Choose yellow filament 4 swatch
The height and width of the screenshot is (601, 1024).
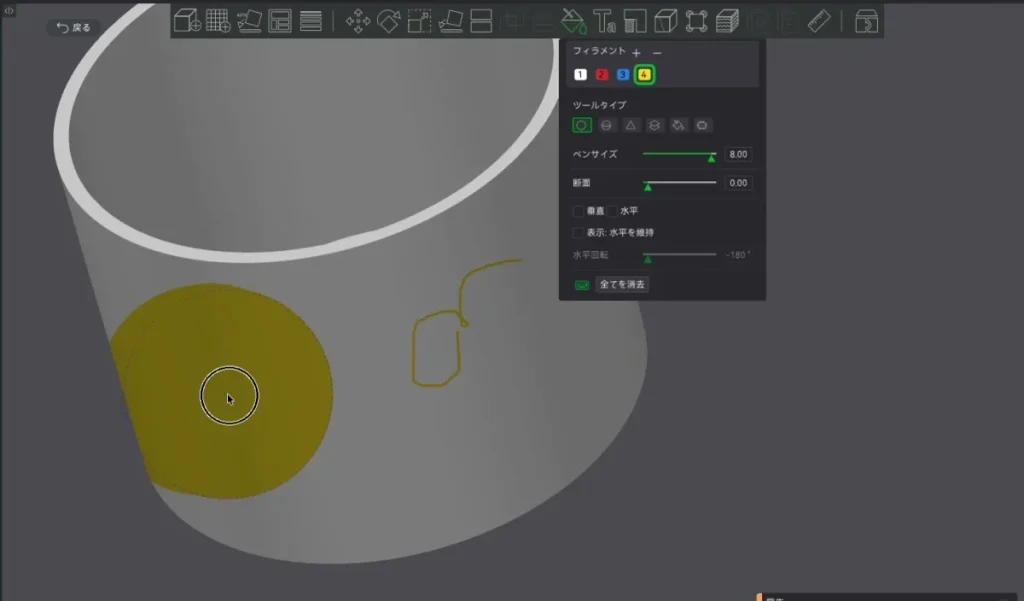tap(644, 74)
